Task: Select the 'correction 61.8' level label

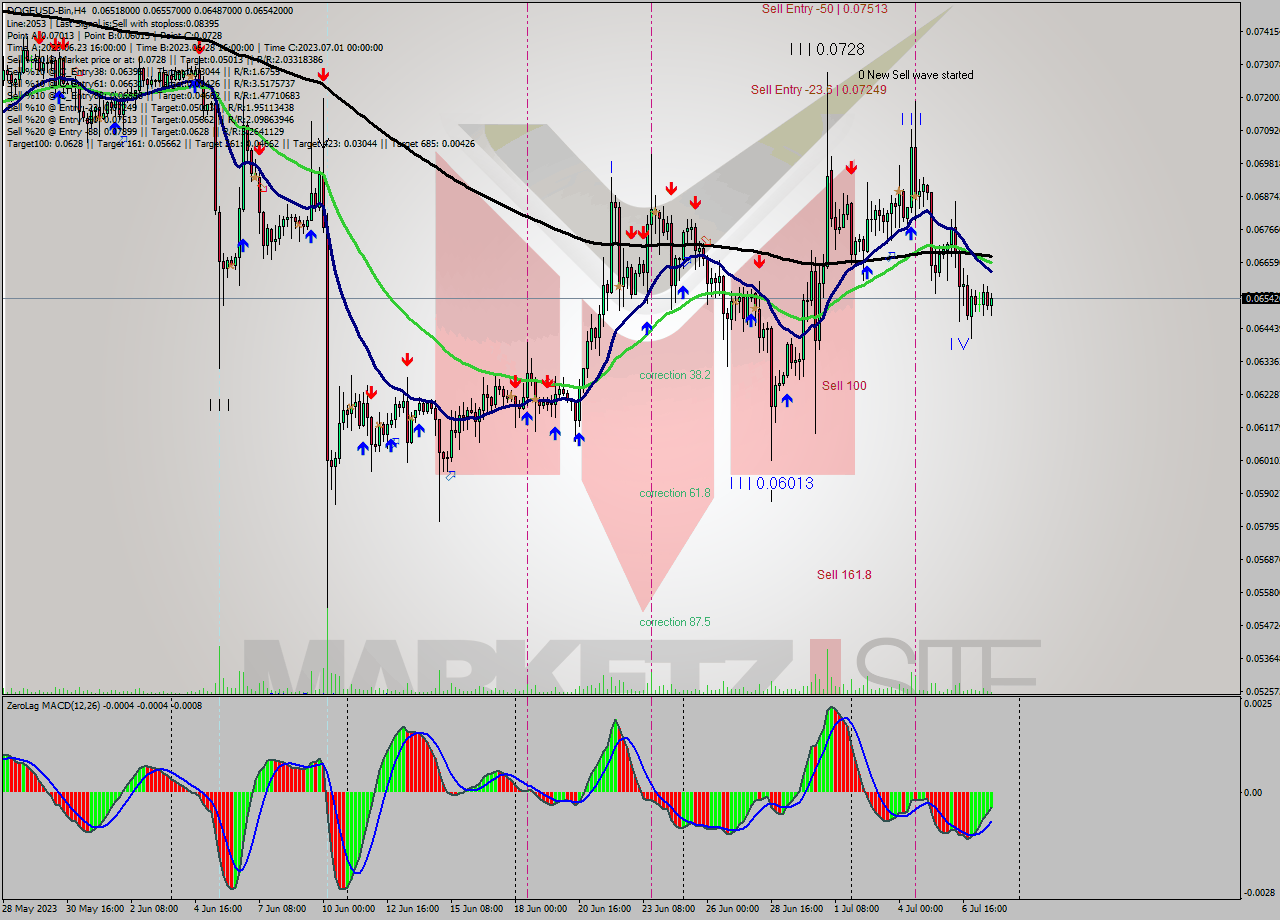Action: (675, 493)
